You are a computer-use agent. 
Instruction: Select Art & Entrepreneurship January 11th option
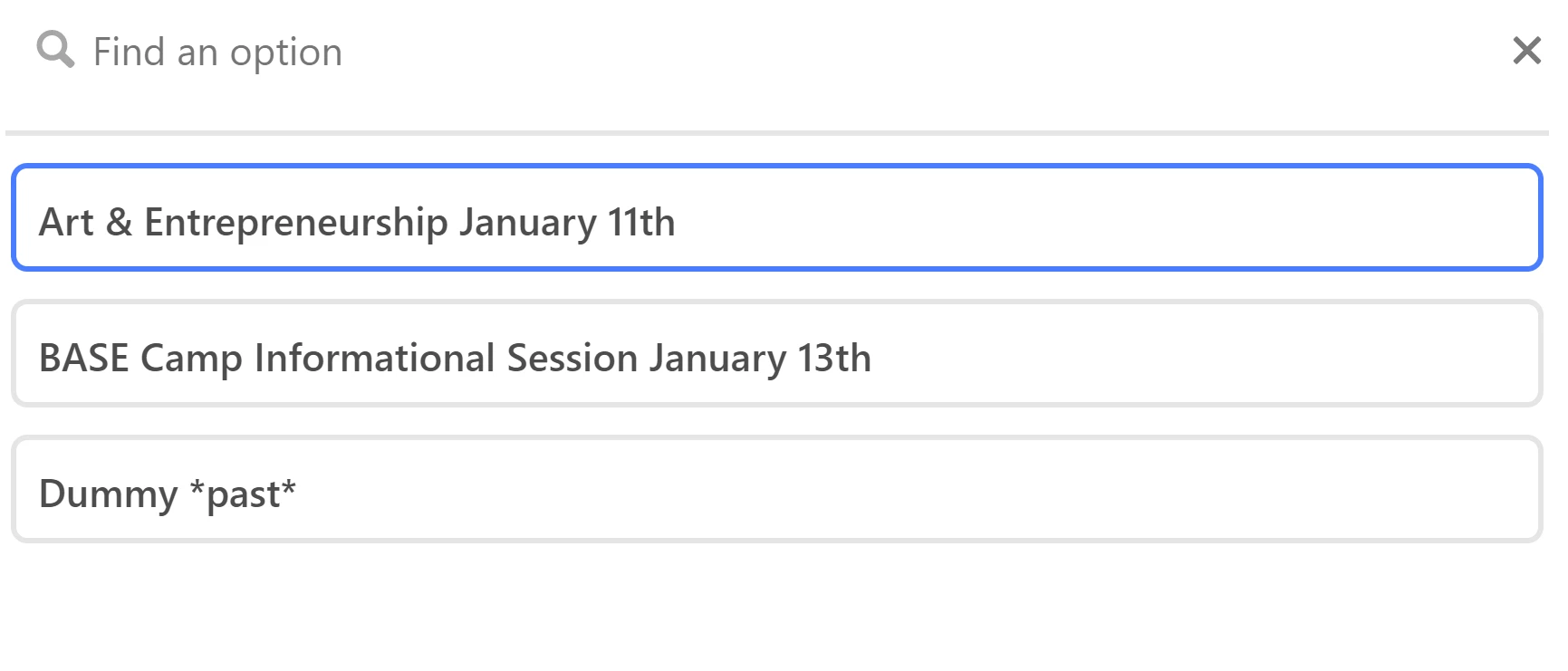click(776, 217)
